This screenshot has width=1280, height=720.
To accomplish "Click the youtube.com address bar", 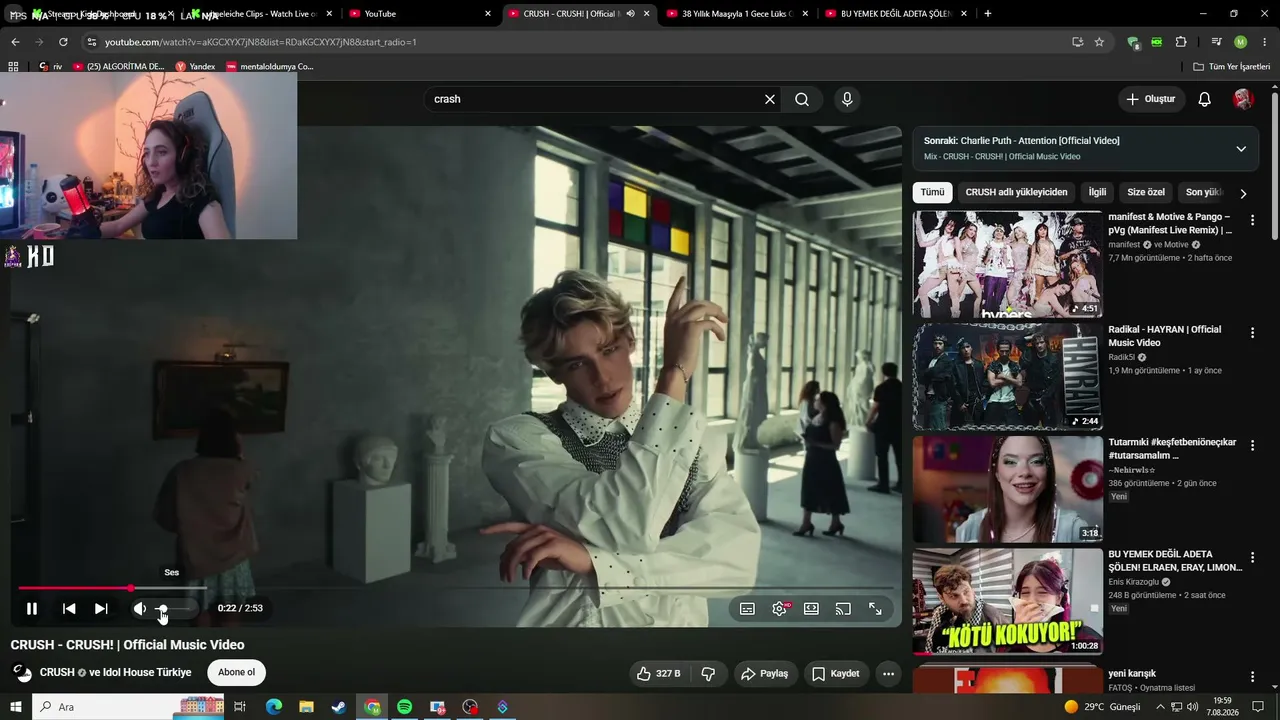I will coord(580,42).
